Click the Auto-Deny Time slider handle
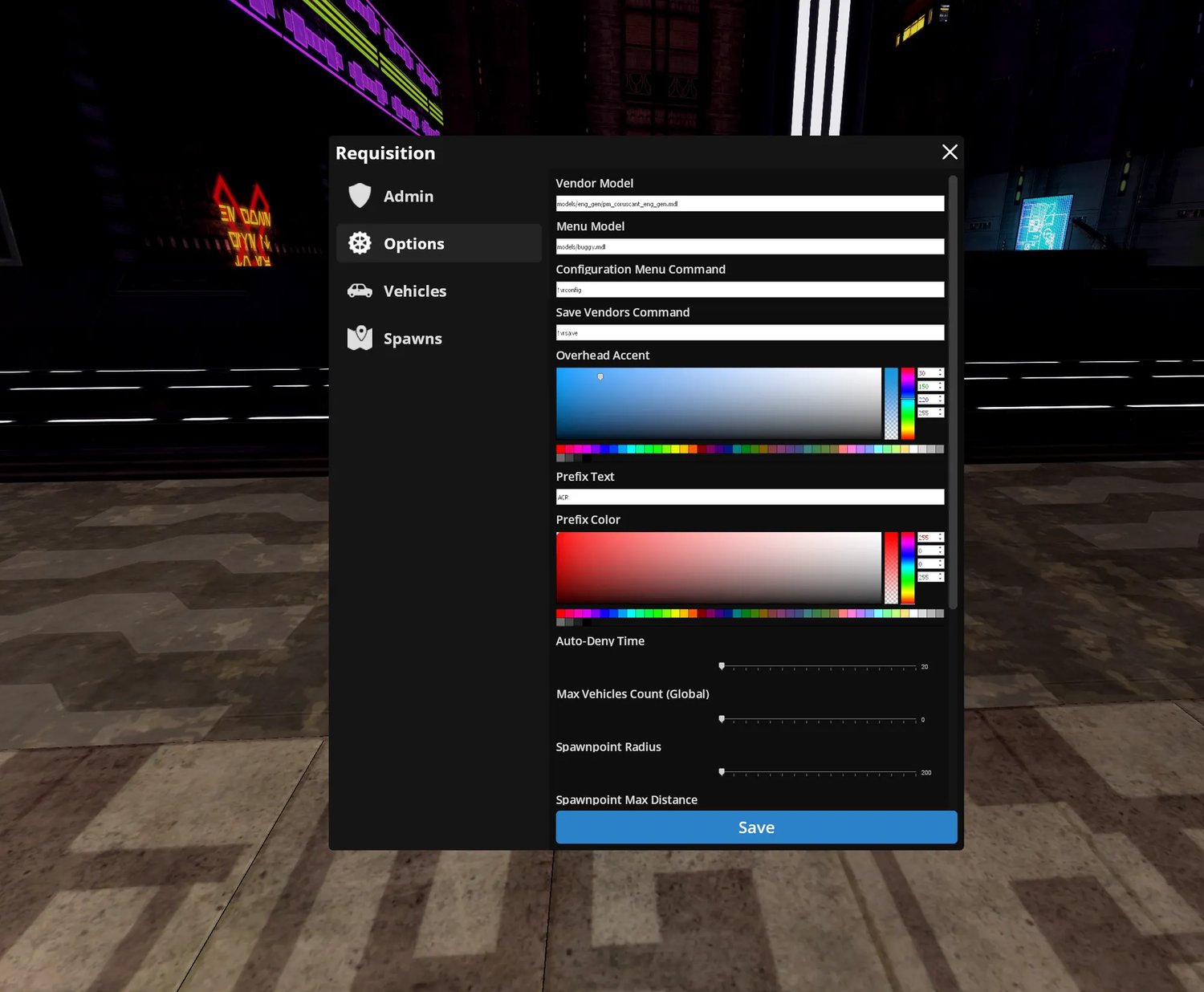The image size is (1204, 992). pos(722,666)
